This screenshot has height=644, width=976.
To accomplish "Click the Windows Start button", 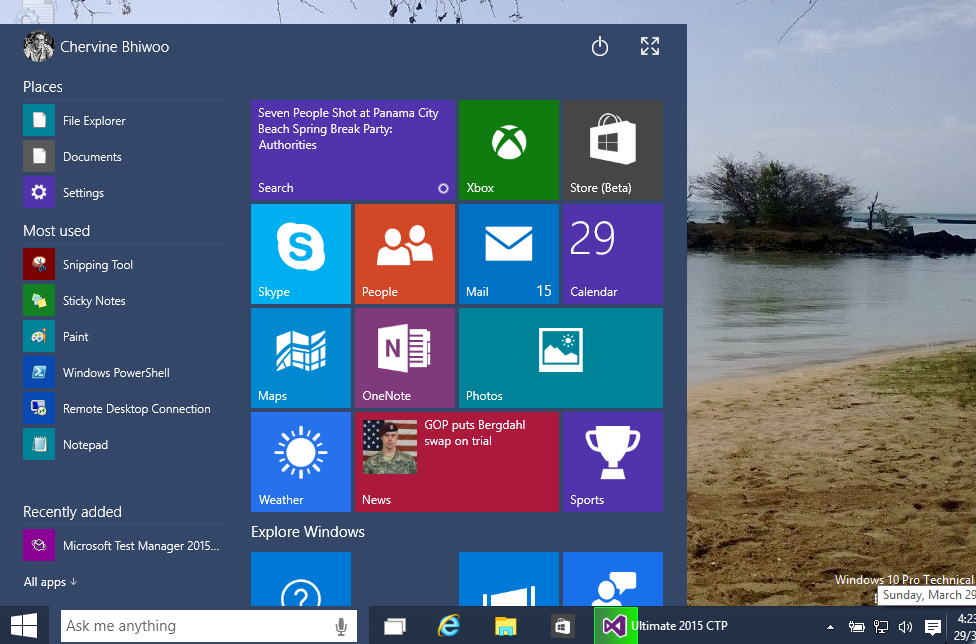I will [24, 625].
